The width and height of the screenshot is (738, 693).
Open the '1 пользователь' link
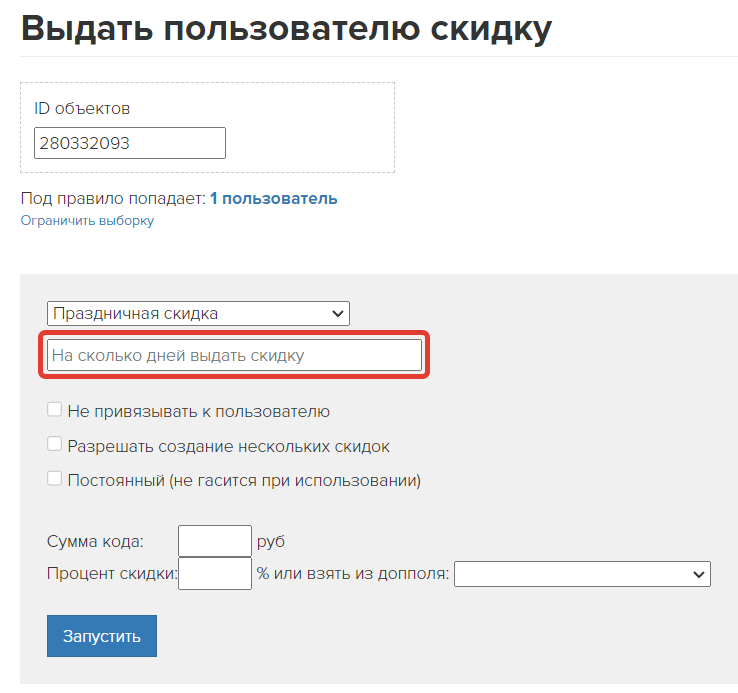pos(273,199)
